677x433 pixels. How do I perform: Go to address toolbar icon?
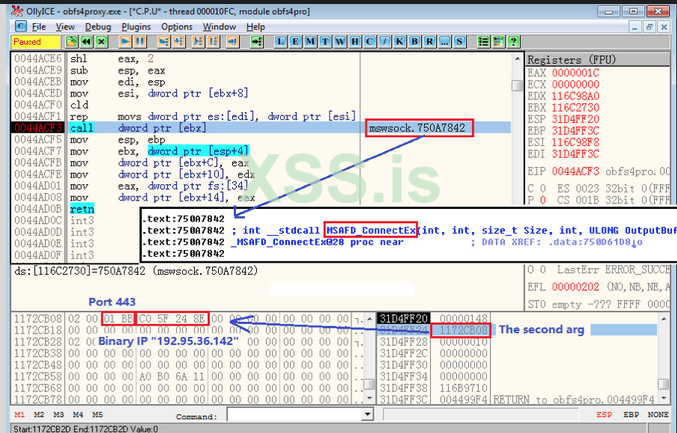(x=257, y=42)
